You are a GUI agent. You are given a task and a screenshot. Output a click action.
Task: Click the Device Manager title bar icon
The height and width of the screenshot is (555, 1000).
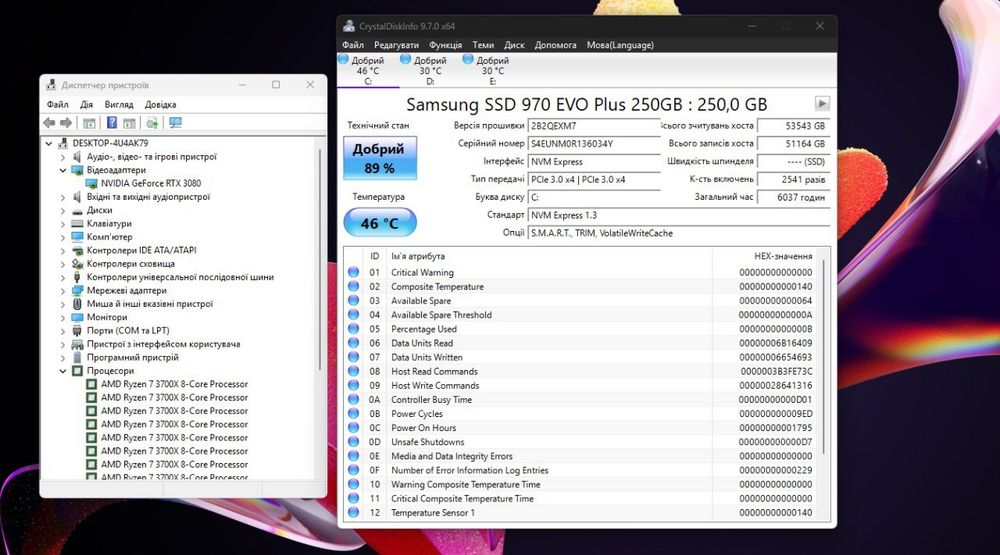click(x=51, y=85)
